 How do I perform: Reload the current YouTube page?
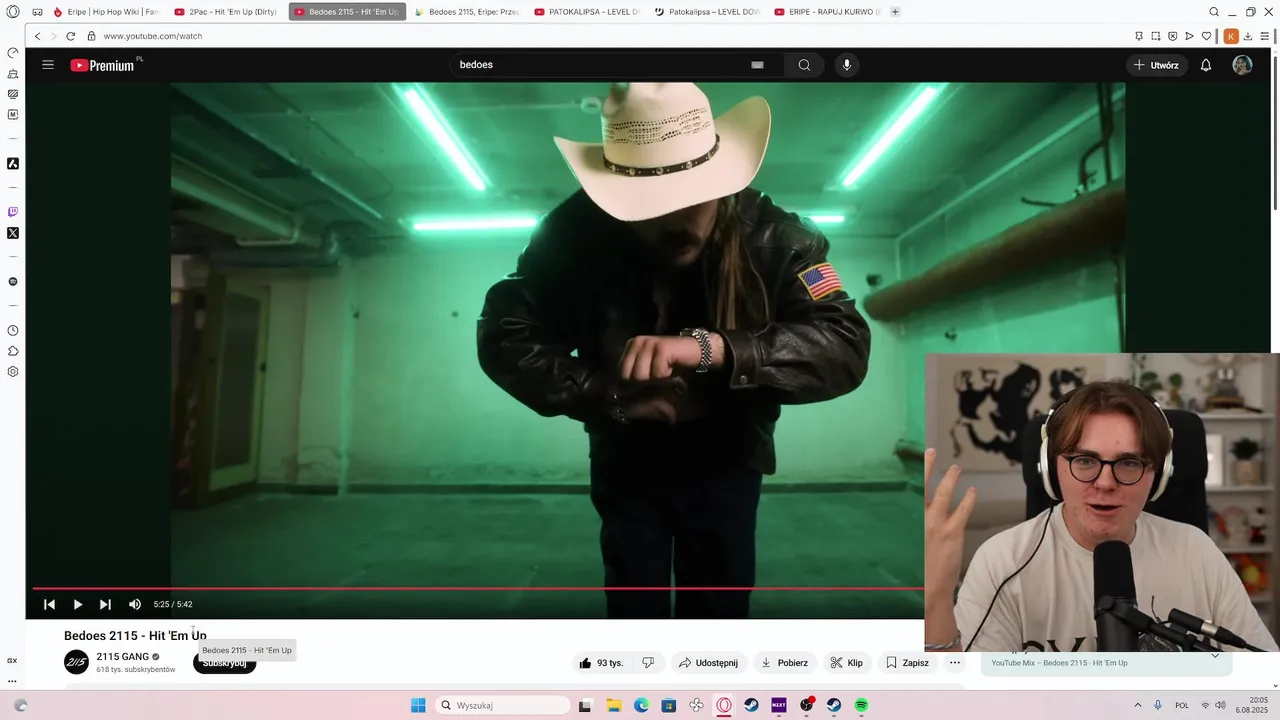click(x=71, y=36)
